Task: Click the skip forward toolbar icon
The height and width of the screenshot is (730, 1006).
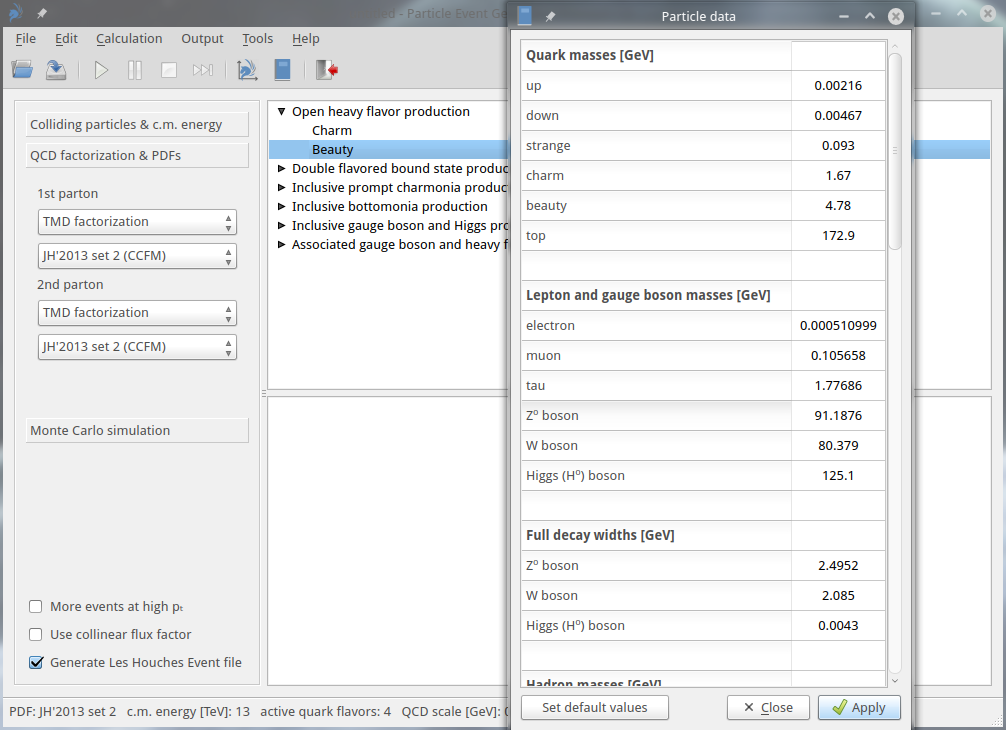Action: 203,70
